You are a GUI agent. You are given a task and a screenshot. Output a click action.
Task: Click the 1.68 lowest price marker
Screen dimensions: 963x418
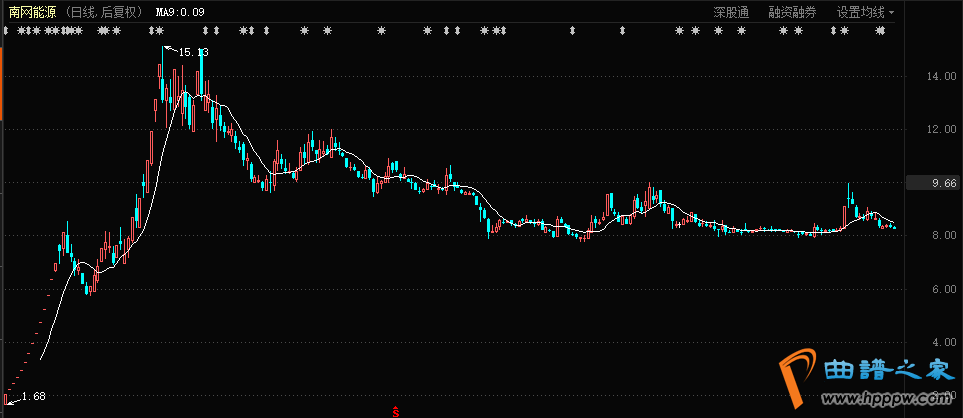(33, 396)
